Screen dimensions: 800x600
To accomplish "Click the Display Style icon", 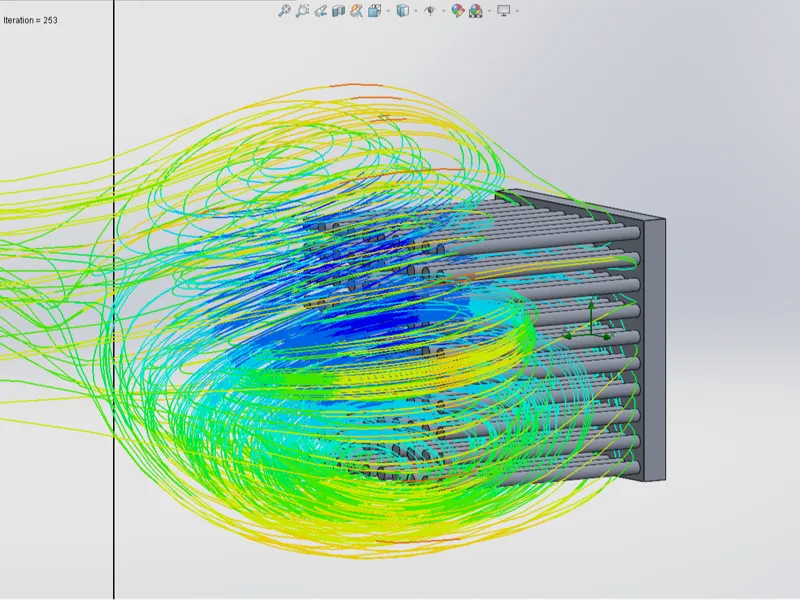I will [403, 11].
